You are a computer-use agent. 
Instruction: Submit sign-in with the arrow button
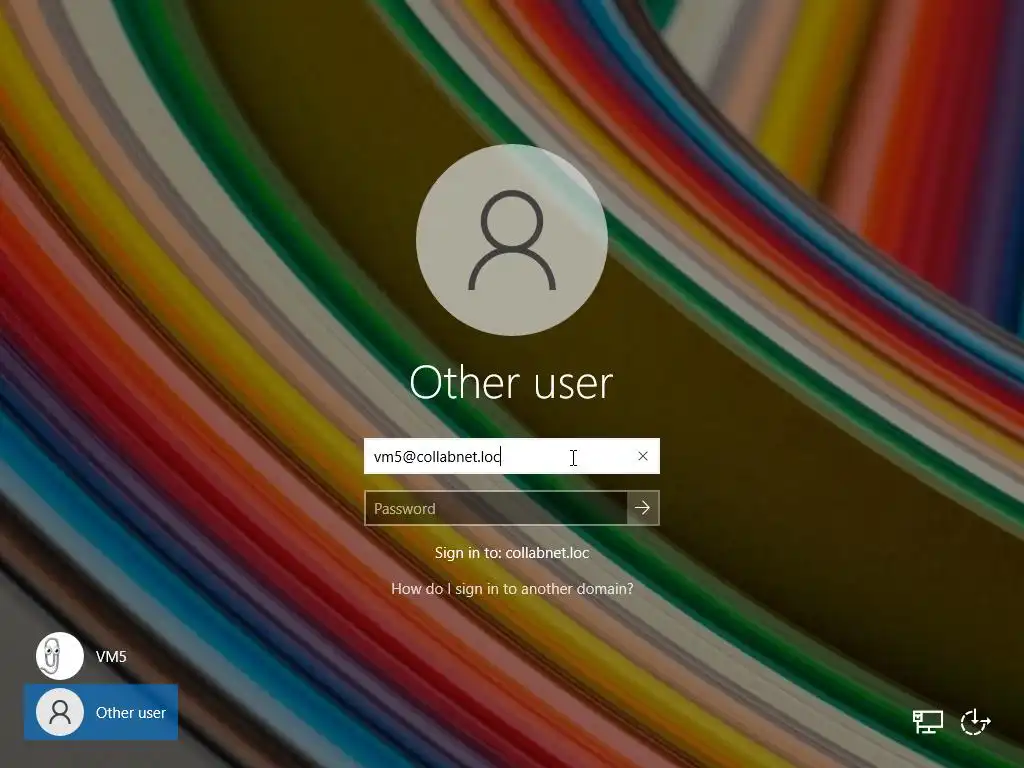(x=643, y=508)
